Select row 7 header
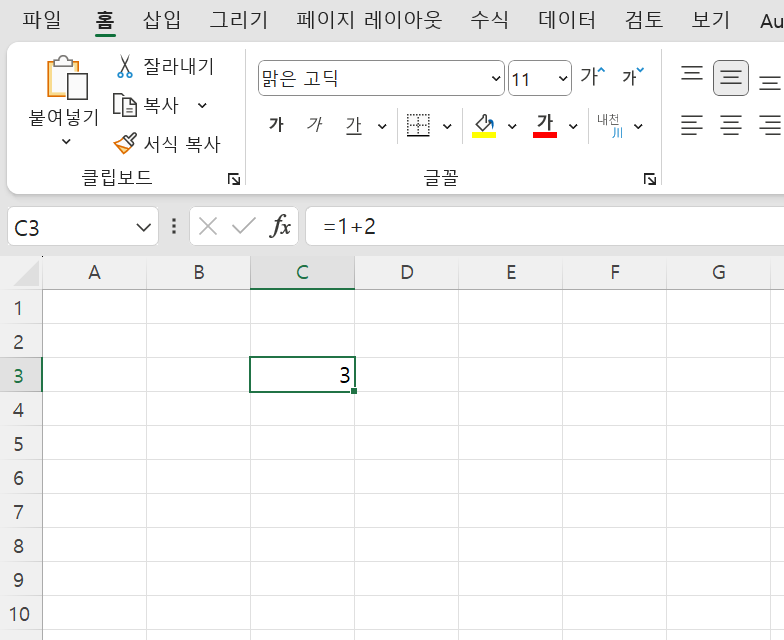784x640 pixels. click(x=21, y=511)
